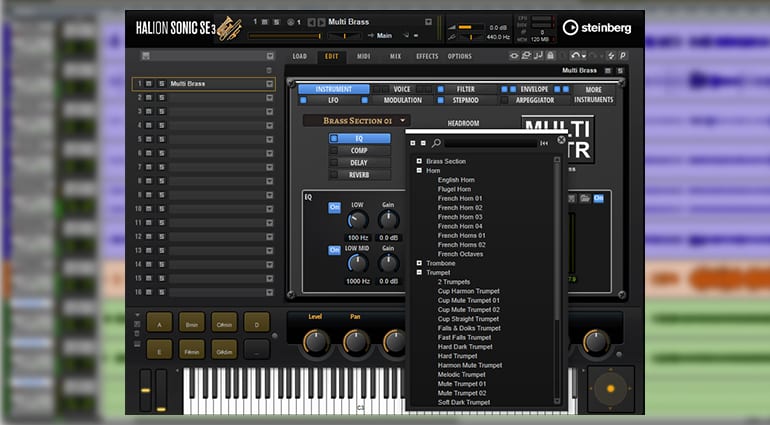Toggle the EQ LOW MID band On button
Viewport: 770px width, 425px height.
tap(334, 250)
